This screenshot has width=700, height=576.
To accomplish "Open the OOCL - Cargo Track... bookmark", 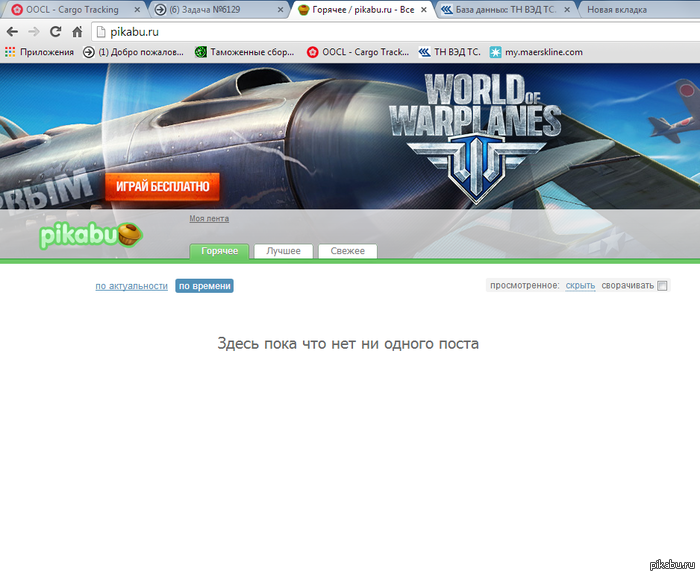I will click(x=358, y=52).
